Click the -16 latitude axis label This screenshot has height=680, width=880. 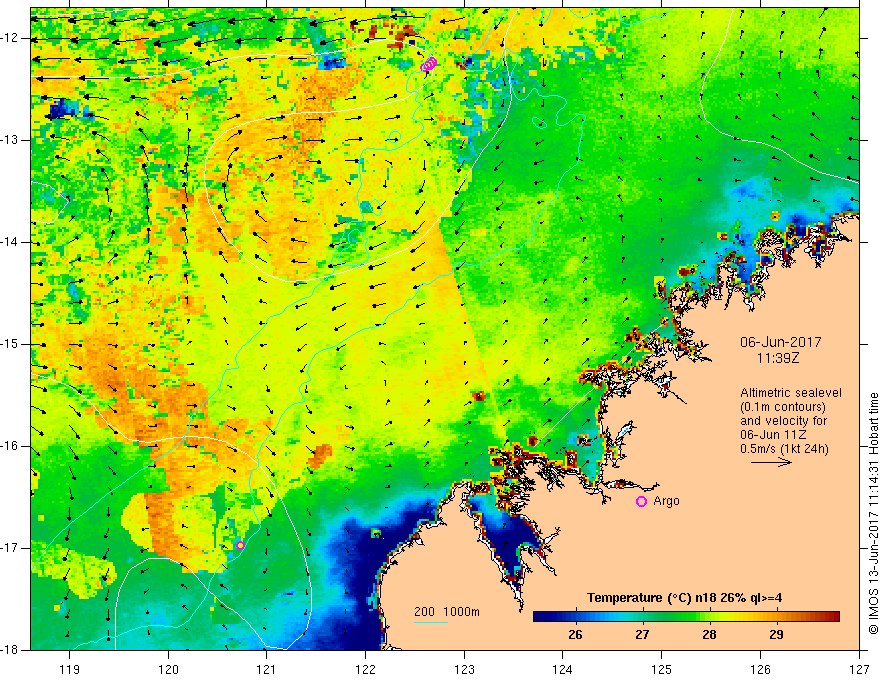pos(10,446)
